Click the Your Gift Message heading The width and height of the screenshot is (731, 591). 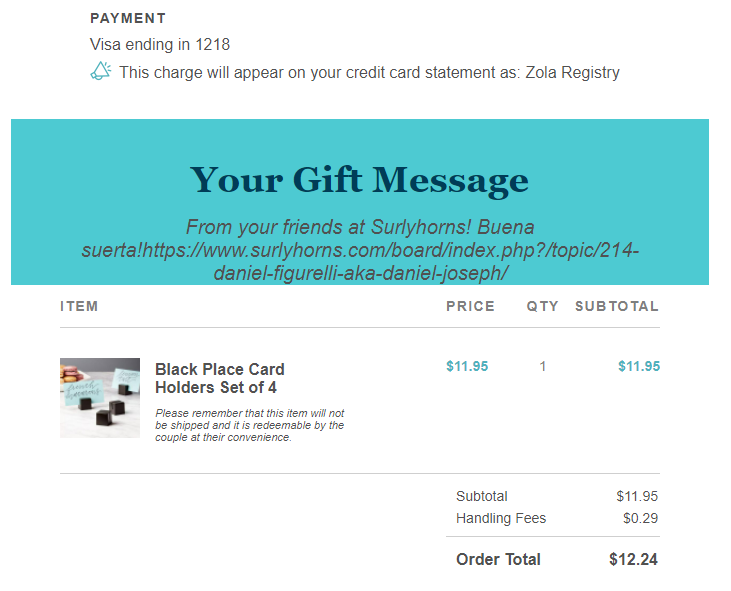(359, 180)
